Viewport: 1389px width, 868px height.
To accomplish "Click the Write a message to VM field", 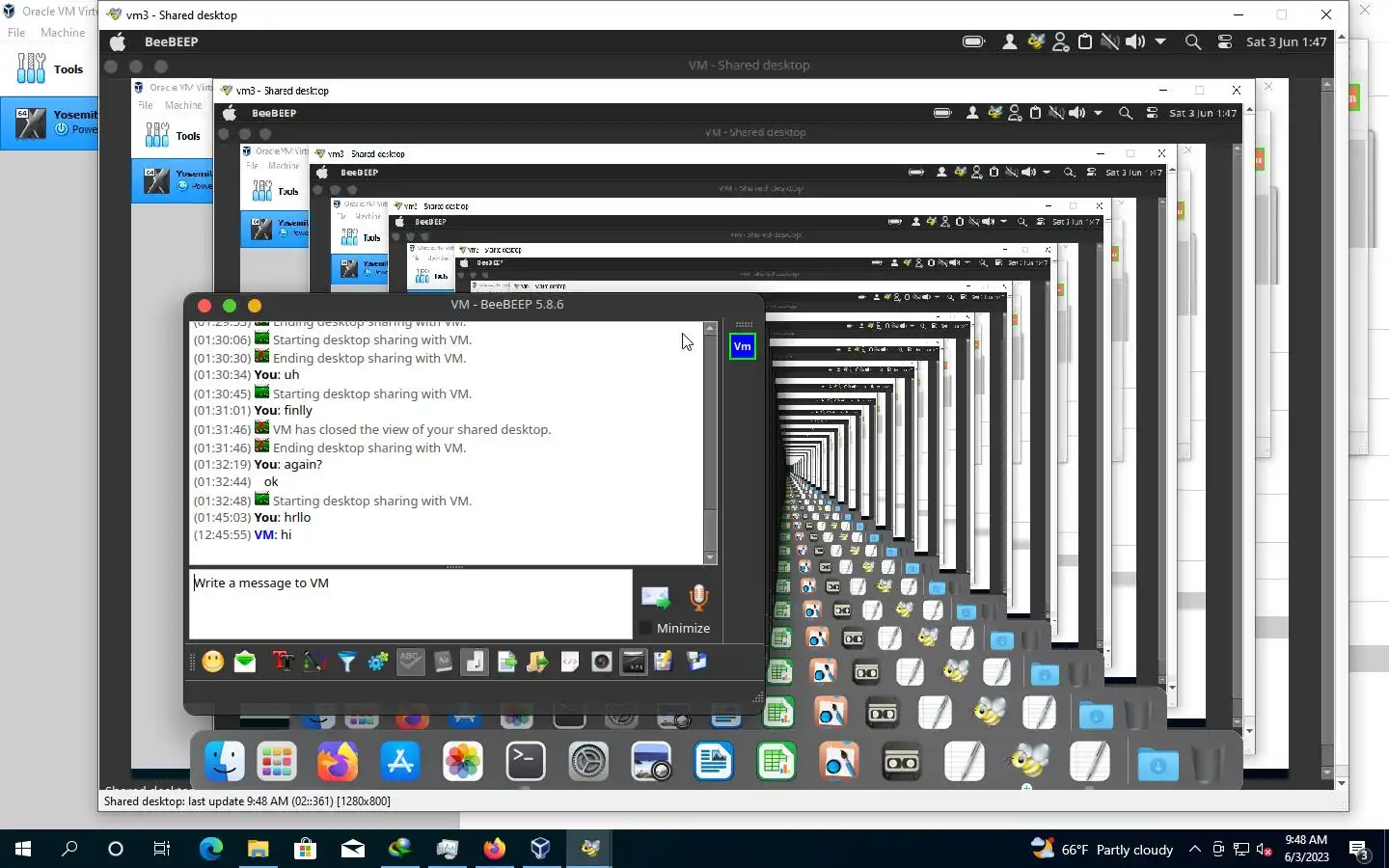I will pyautogui.click(x=411, y=604).
